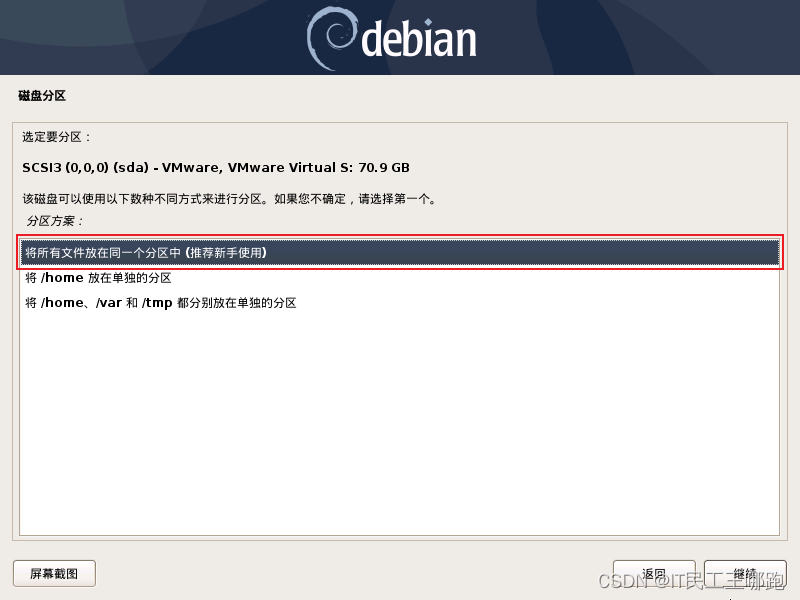Click the (推荐新手使用) recommended note

click(226, 253)
